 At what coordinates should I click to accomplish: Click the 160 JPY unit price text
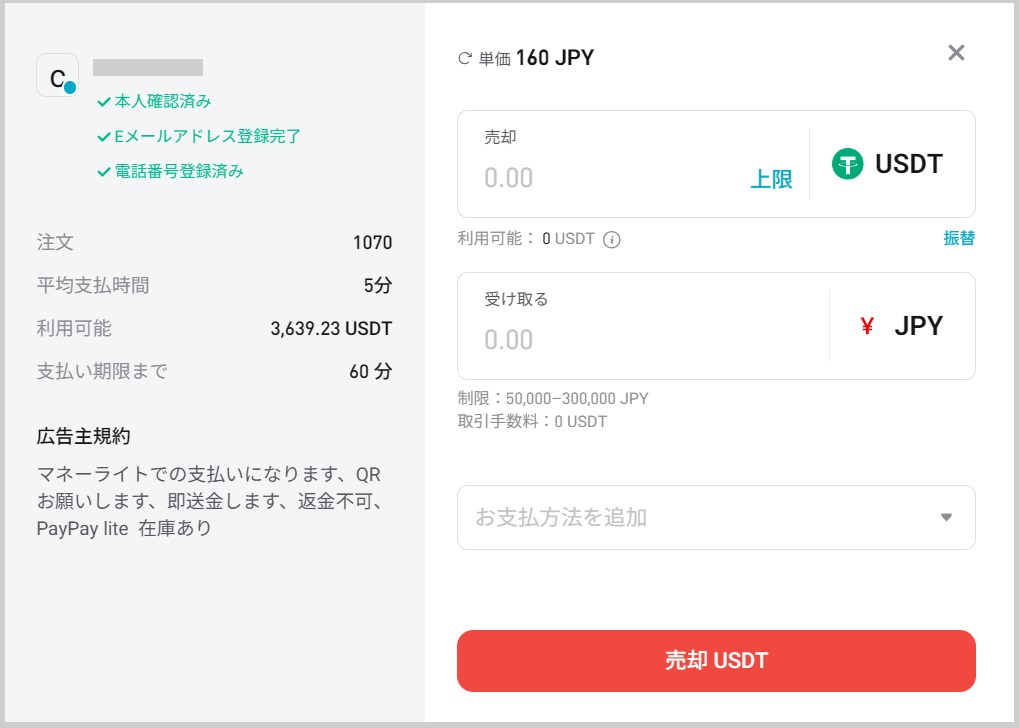554,58
